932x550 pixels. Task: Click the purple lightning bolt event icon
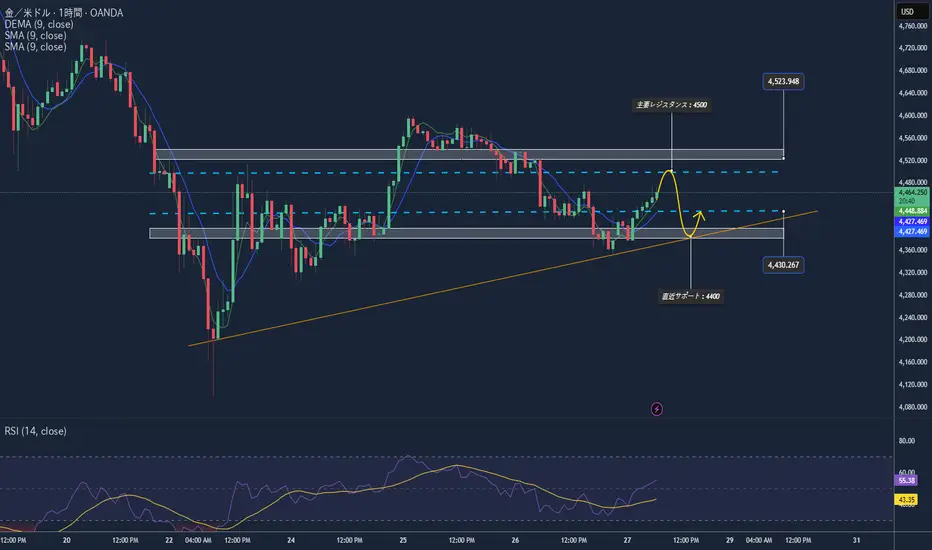657,409
